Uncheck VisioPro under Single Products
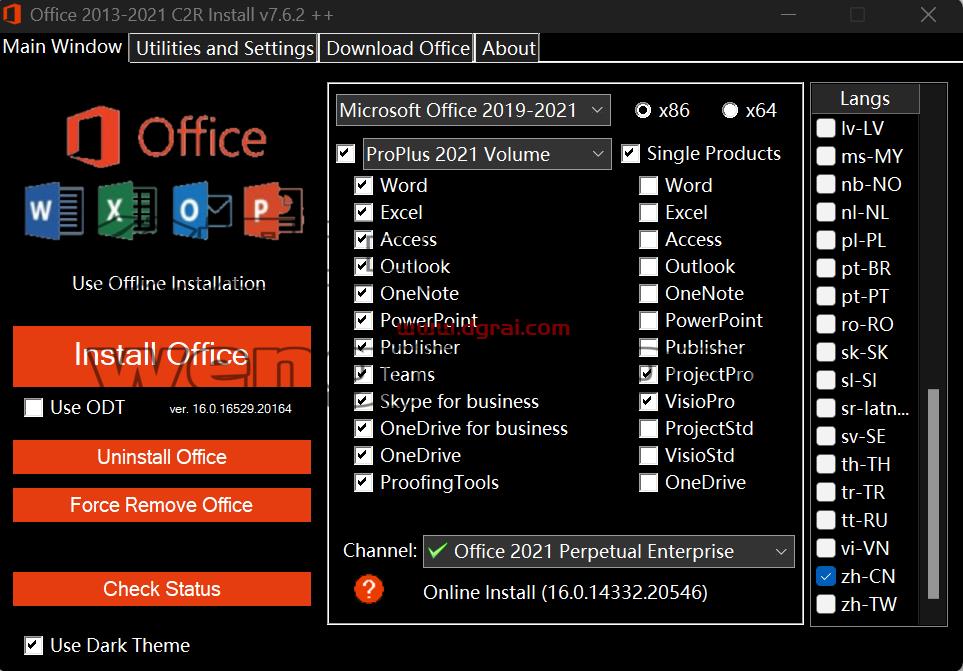963x671 pixels. click(649, 401)
